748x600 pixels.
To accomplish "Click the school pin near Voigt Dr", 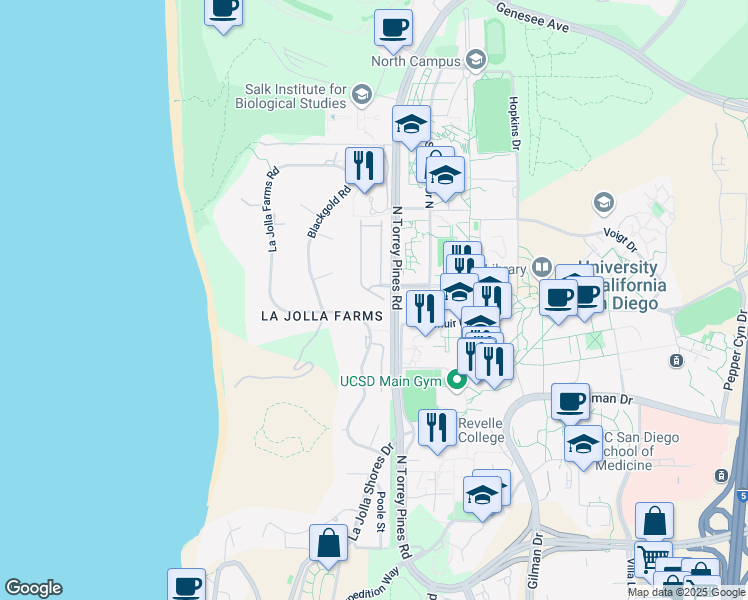I will click(603, 203).
